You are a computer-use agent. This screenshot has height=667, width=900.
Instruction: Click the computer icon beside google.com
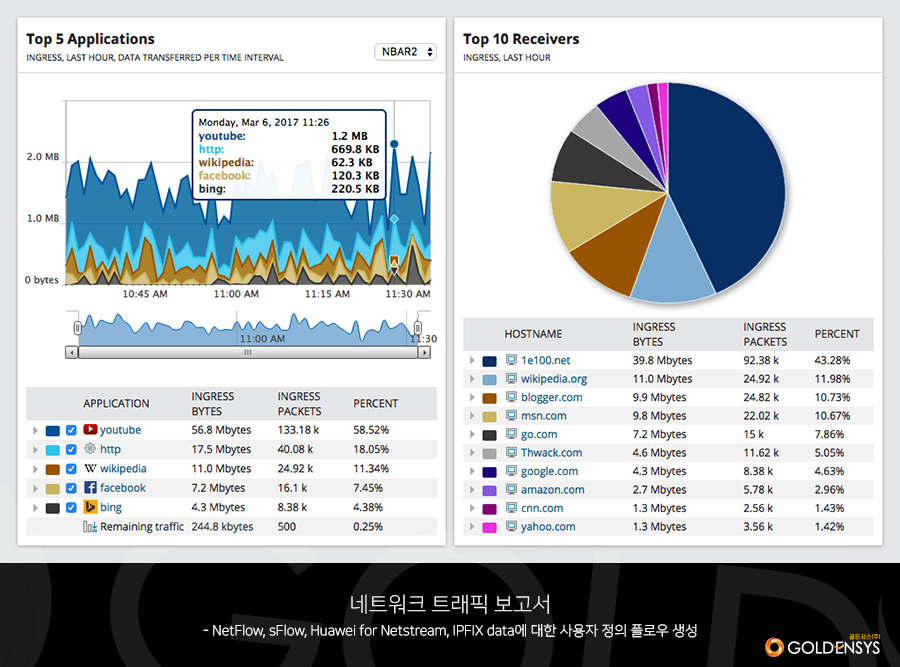tap(511, 471)
